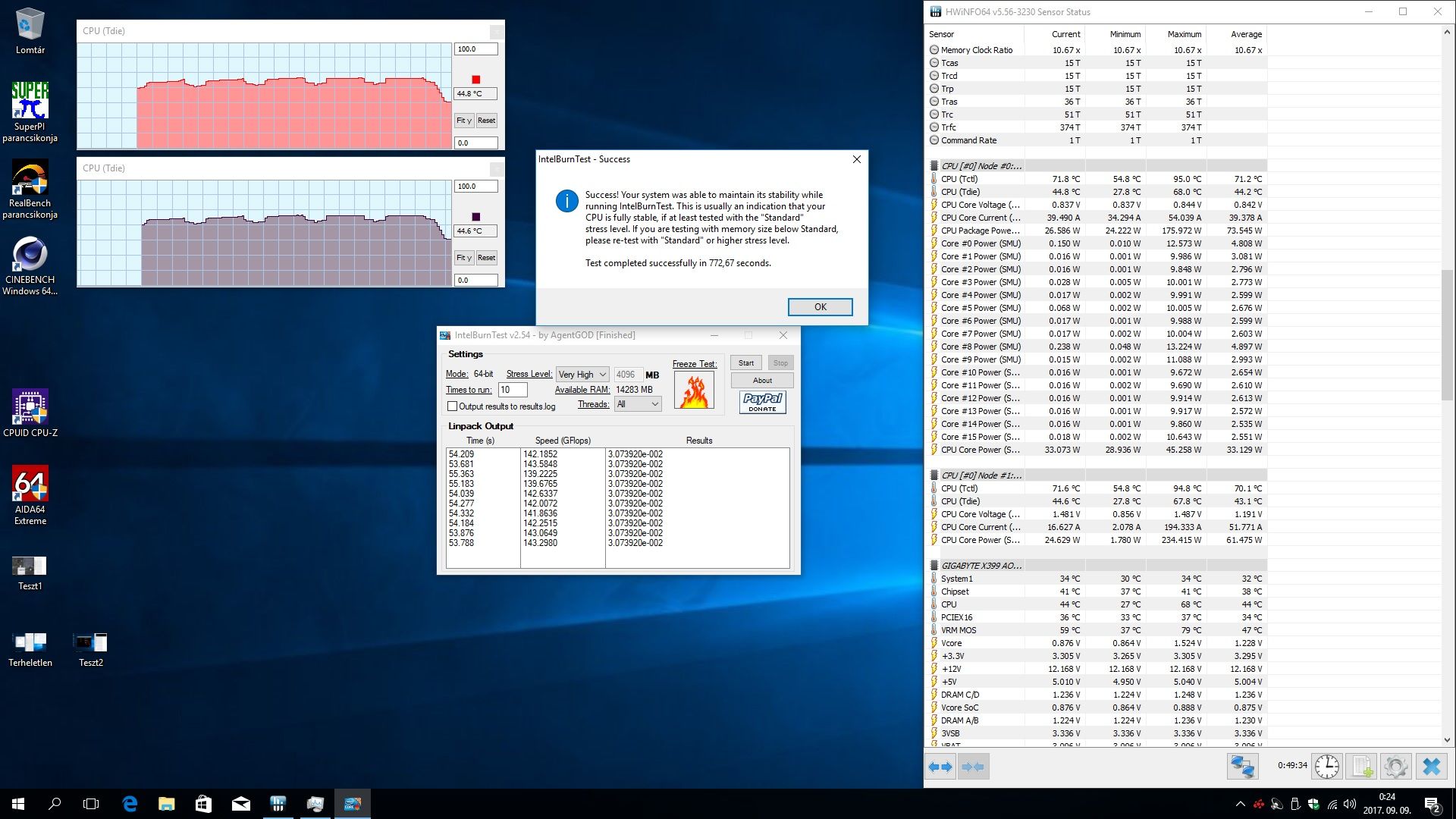Select the Terheletlen desktop file
1456x819 pixels.
[x=30, y=650]
